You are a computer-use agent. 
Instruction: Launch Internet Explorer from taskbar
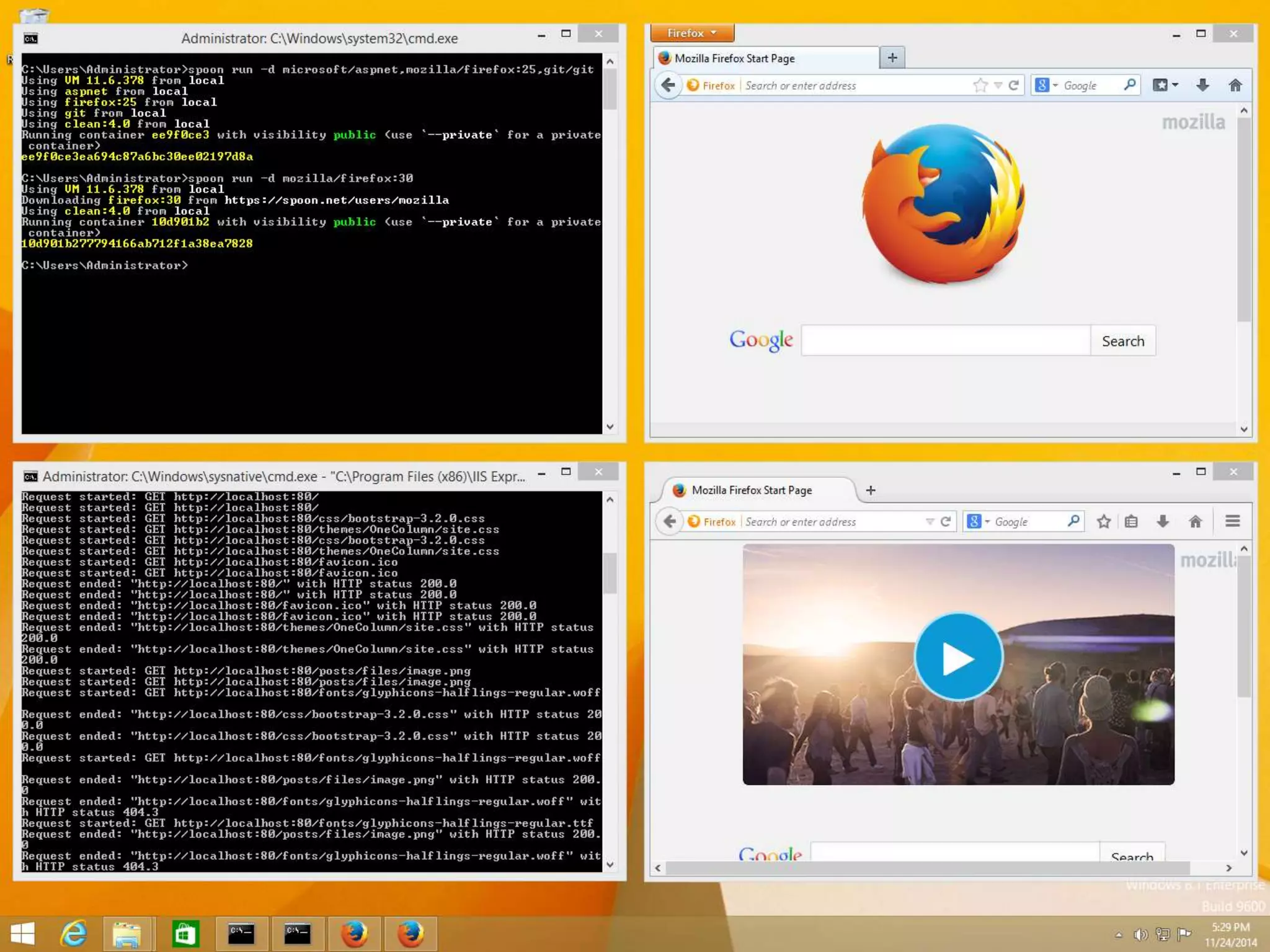coord(74,934)
